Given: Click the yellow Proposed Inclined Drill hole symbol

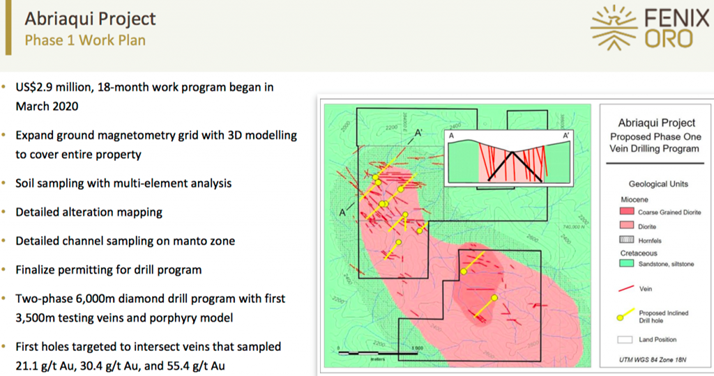Looking at the screenshot, I should click(626, 315).
